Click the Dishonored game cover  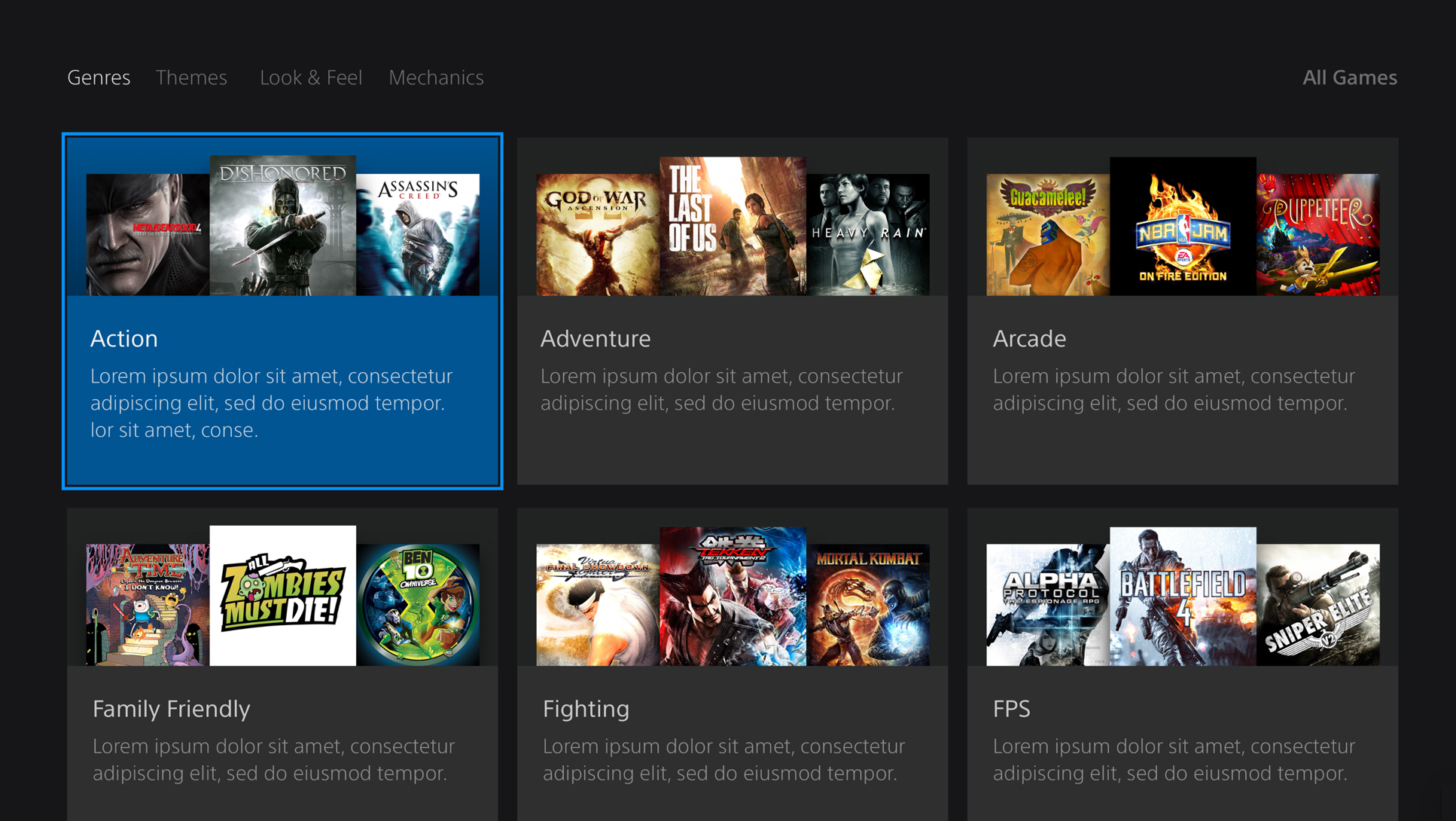282,225
